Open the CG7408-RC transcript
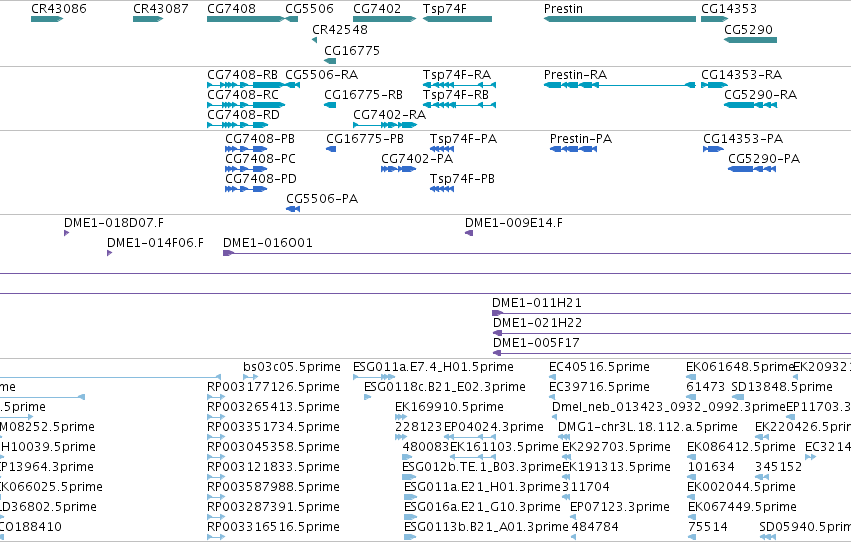 [246, 105]
